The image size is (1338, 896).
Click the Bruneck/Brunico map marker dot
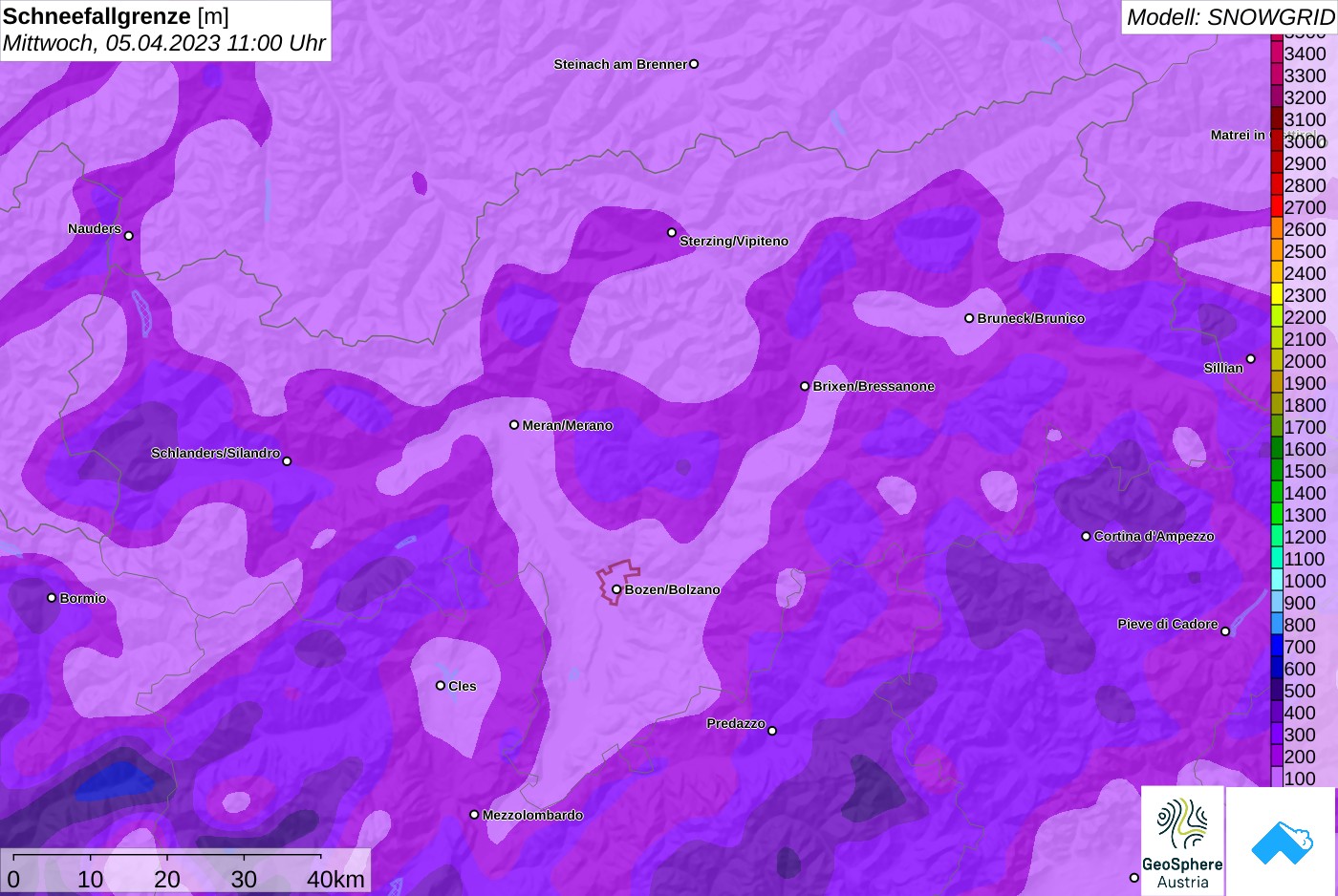[969, 318]
